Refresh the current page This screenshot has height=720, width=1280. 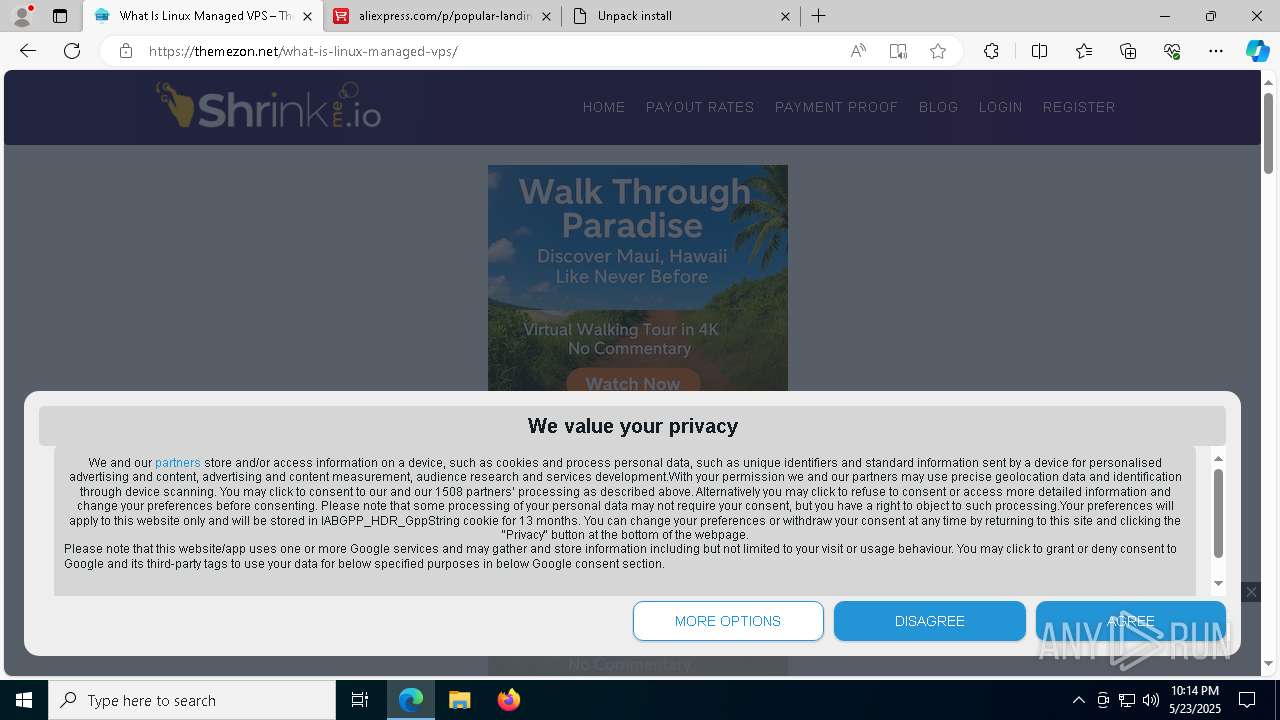click(72, 51)
